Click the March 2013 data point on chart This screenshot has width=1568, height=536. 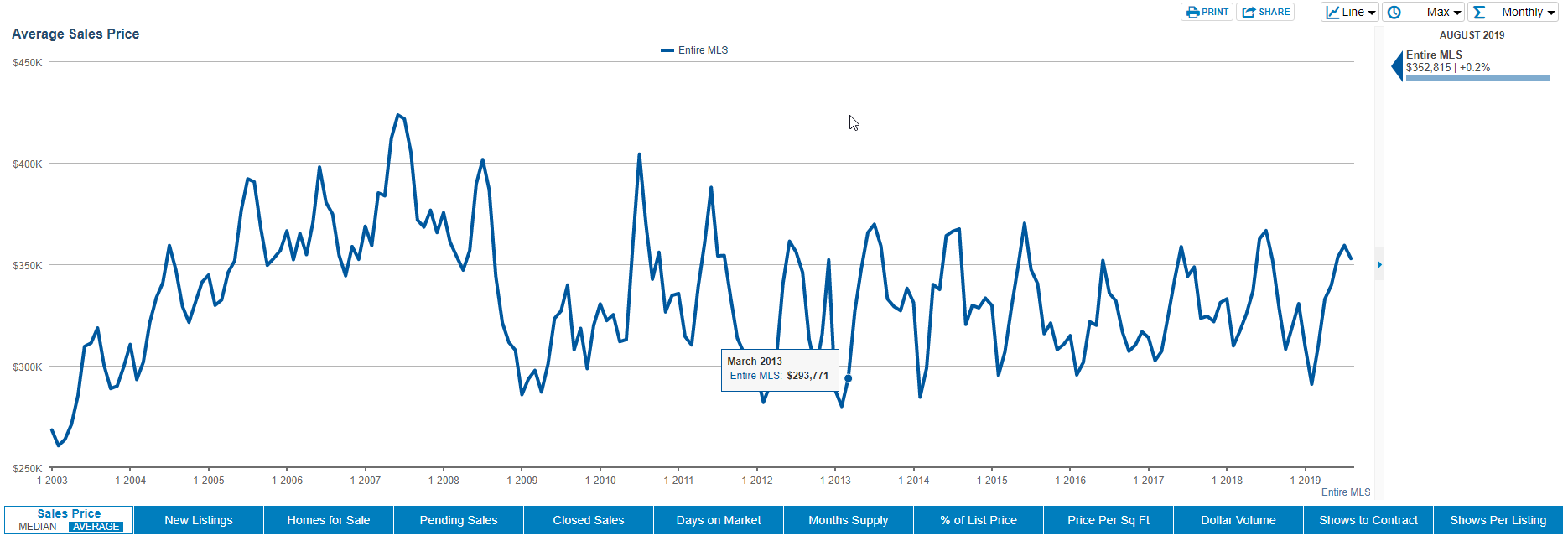click(848, 378)
